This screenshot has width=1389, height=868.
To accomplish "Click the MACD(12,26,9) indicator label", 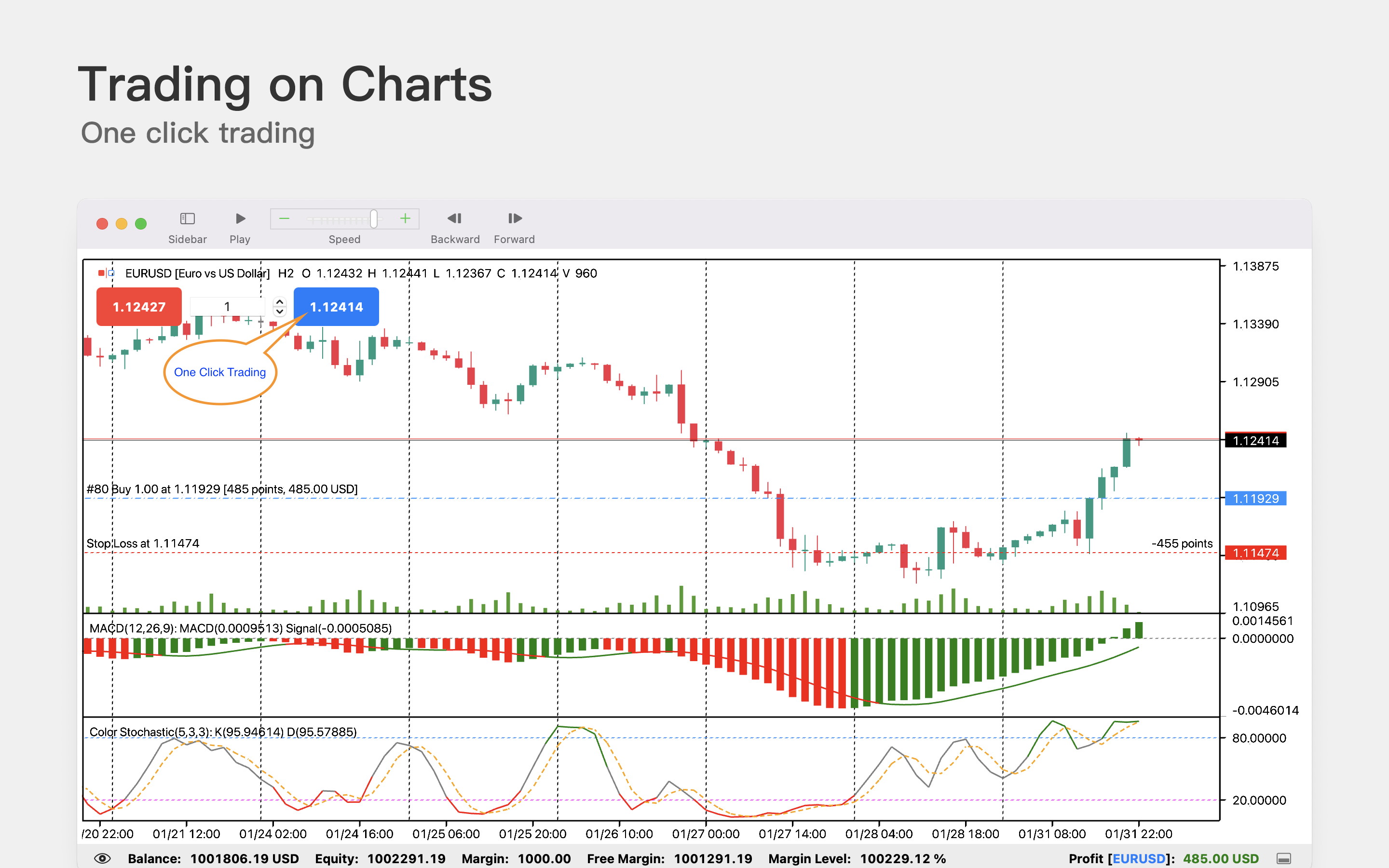I will [x=241, y=628].
